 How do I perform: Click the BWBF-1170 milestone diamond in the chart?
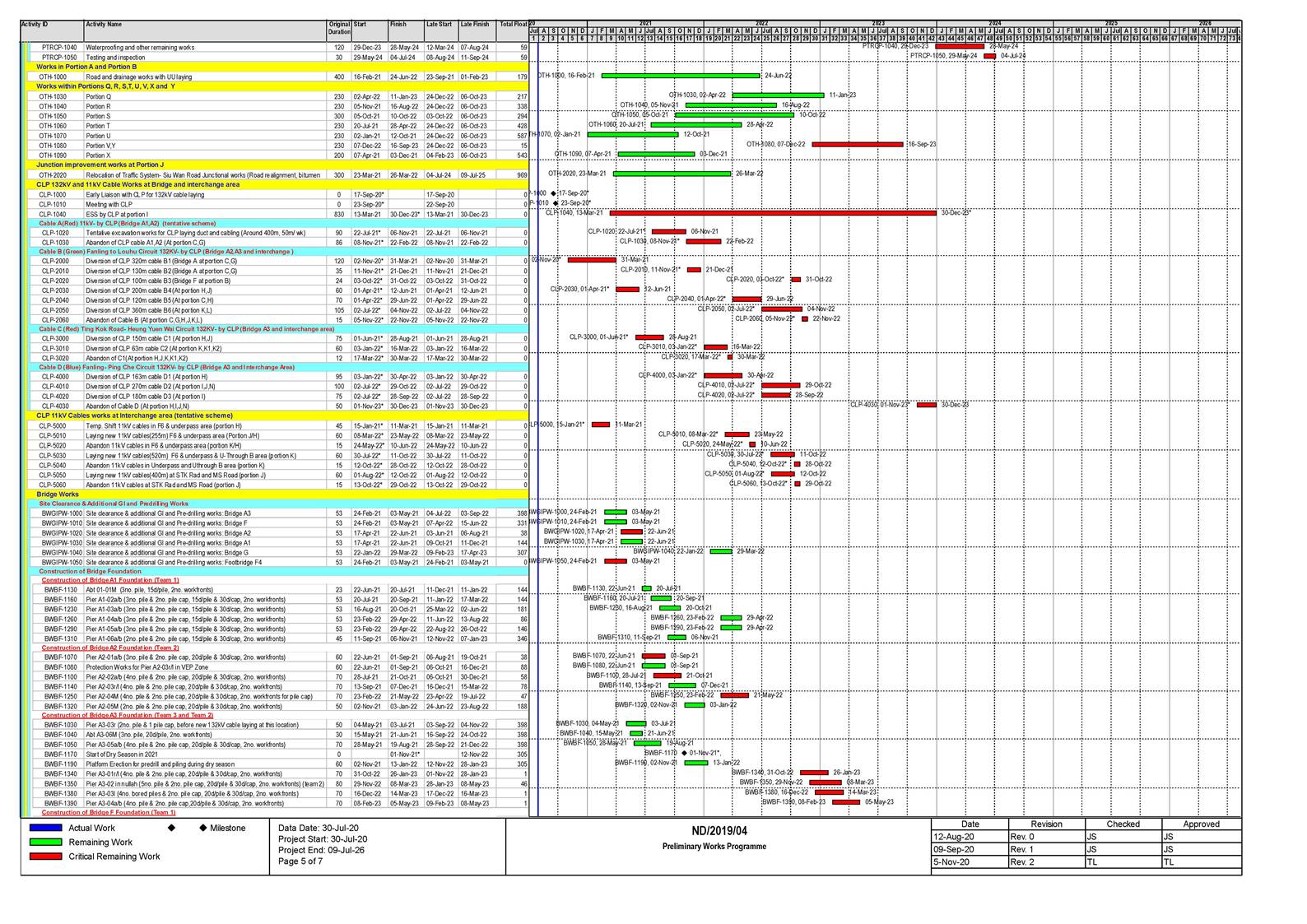(684, 753)
